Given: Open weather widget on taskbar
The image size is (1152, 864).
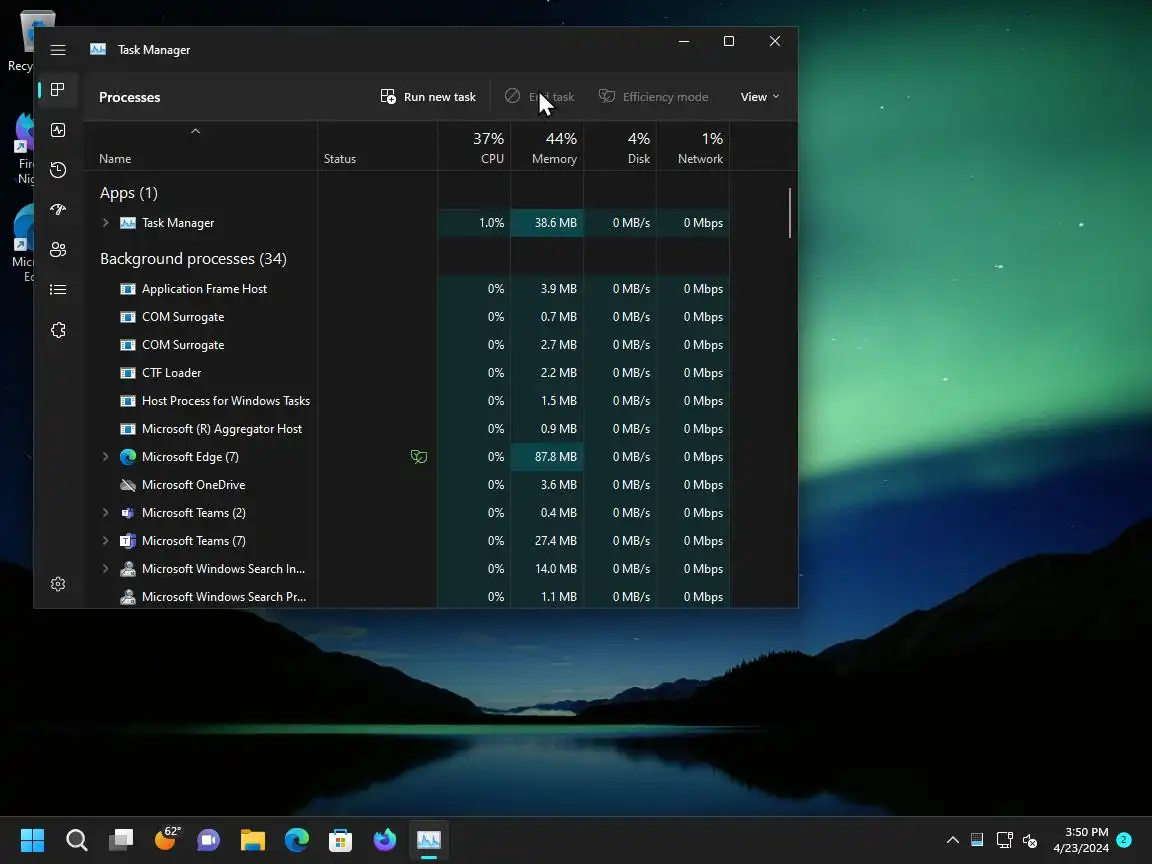Looking at the screenshot, I should coord(167,838).
